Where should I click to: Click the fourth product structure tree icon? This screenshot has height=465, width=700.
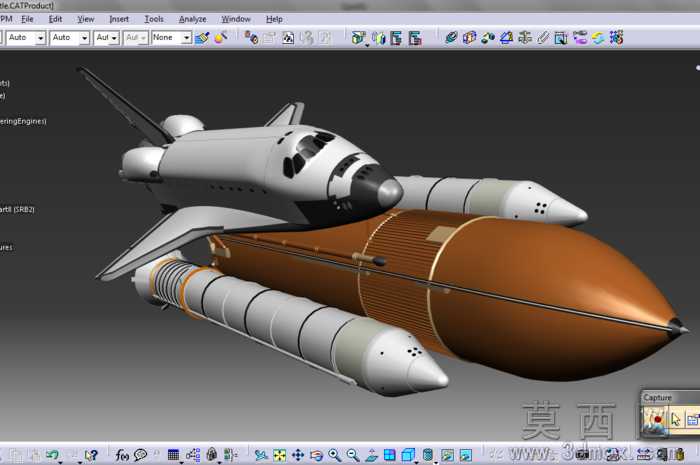(415, 38)
